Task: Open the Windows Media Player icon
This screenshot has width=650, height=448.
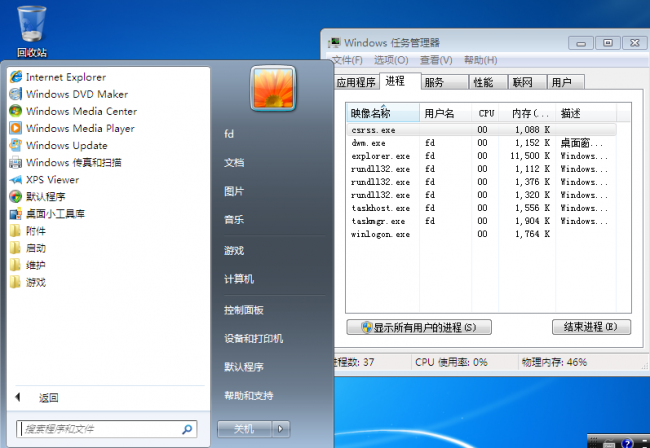Action: (16, 128)
